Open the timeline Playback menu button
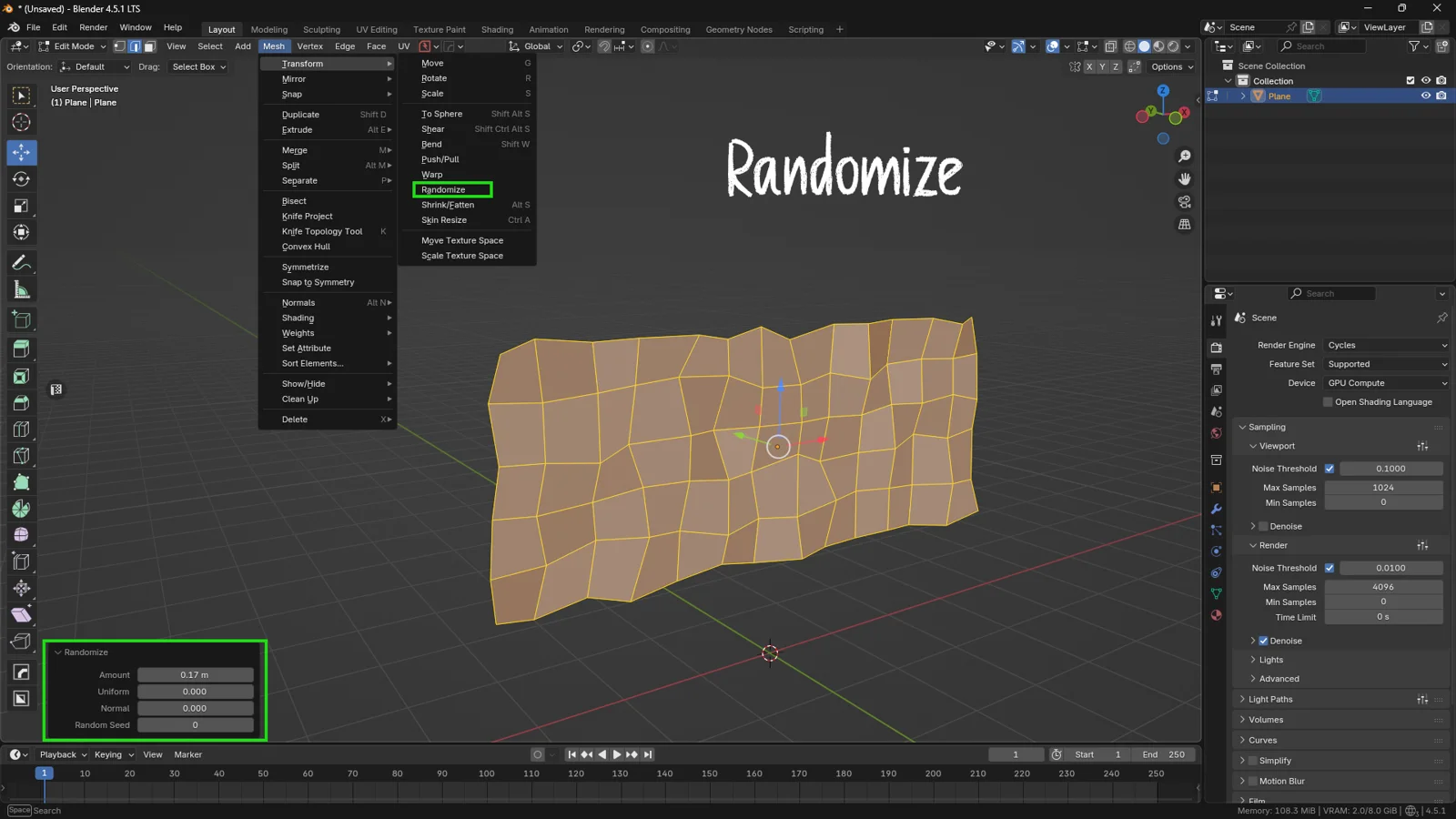The image size is (1456, 819). tap(62, 754)
